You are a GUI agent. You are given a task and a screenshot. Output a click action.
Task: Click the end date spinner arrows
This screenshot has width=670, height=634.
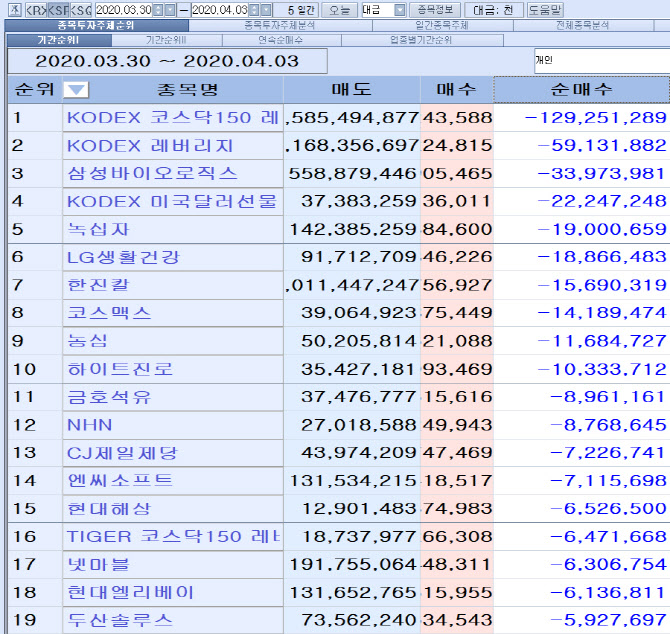(x=254, y=9)
